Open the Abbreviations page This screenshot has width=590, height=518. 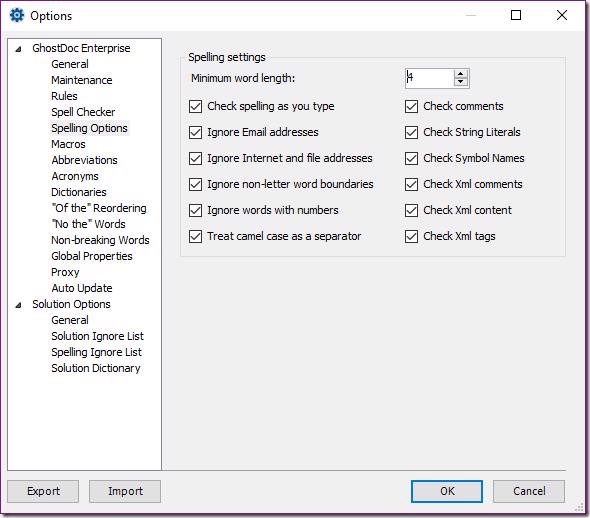(x=85, y=160)
